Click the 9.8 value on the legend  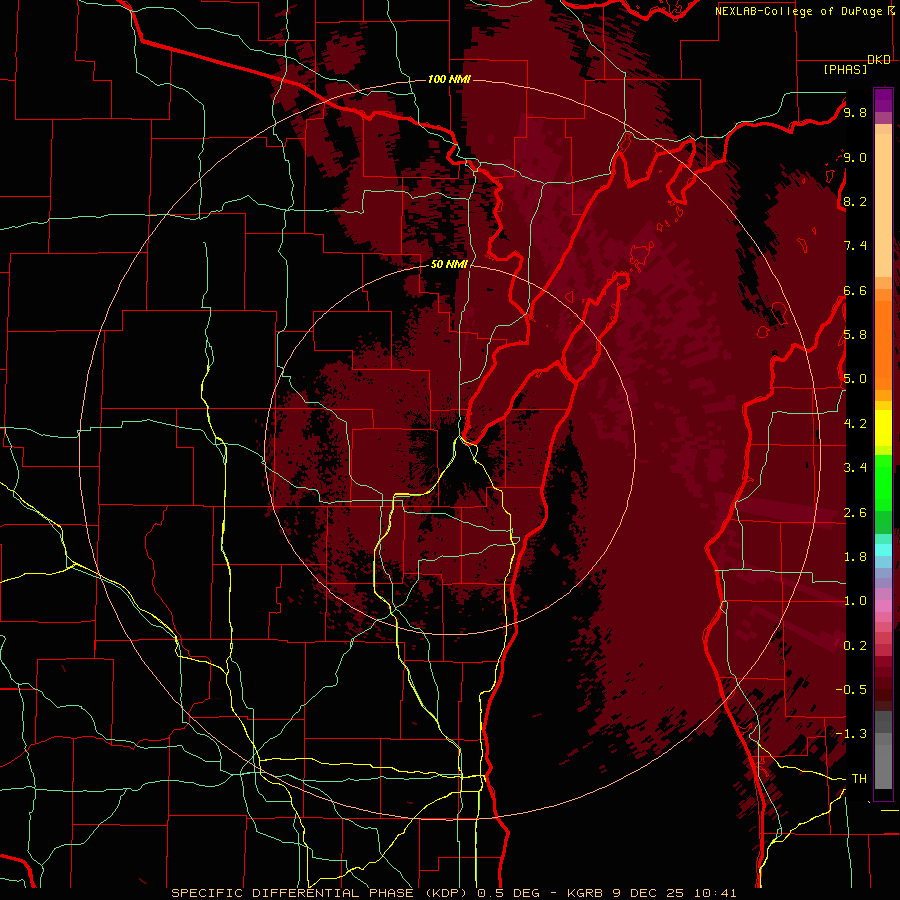[x=855, y=113]
